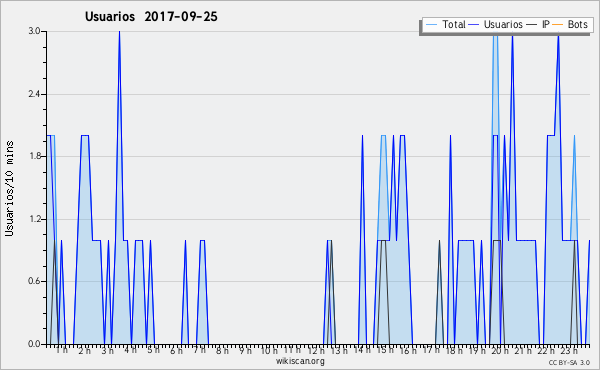The height and width of the screenshot is (370, 600).
Task: Click the 3.0 y-axis value
Action: (34, 31)
